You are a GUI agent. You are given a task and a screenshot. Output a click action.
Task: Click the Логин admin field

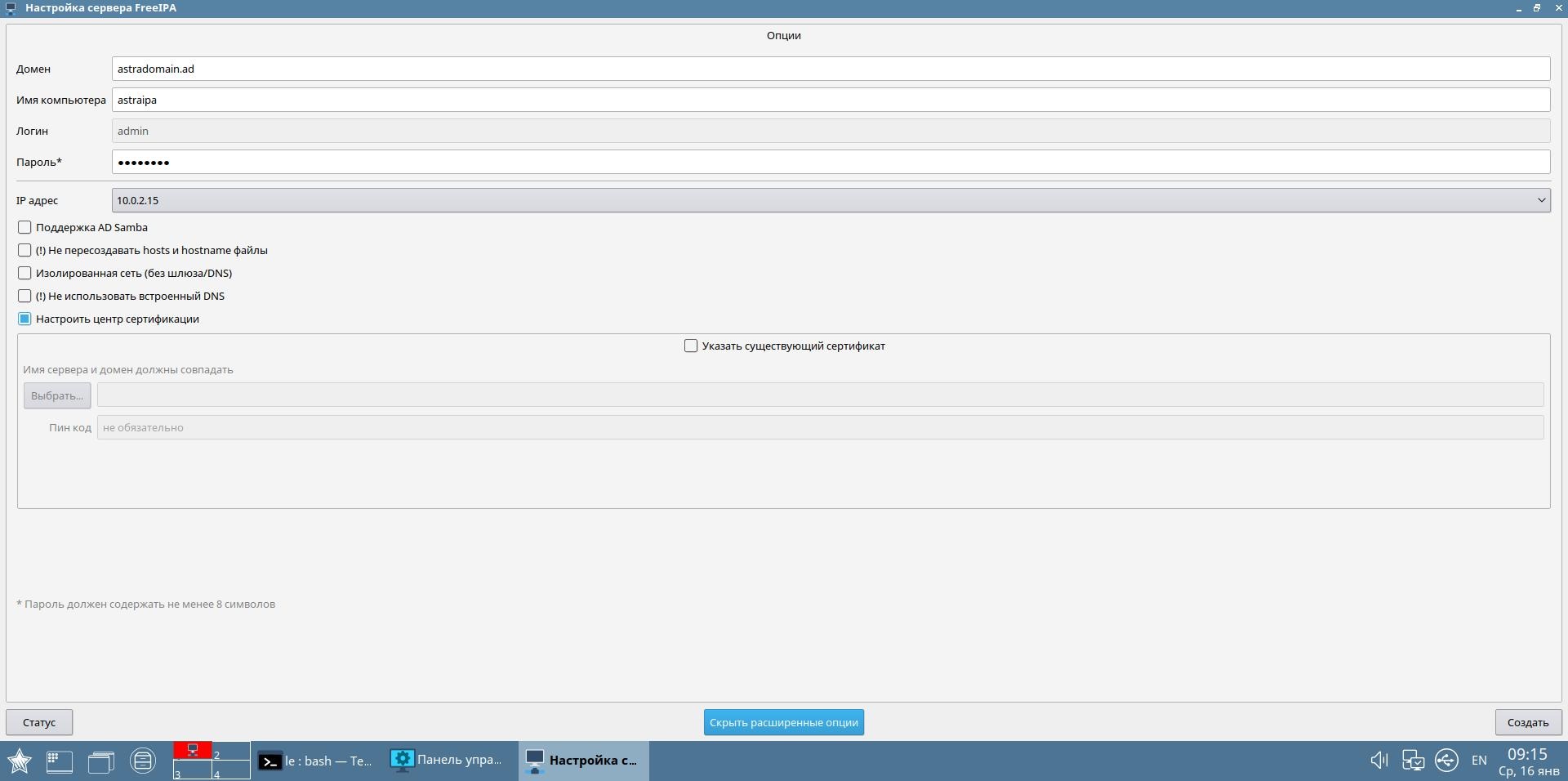(x=831, y=131)
